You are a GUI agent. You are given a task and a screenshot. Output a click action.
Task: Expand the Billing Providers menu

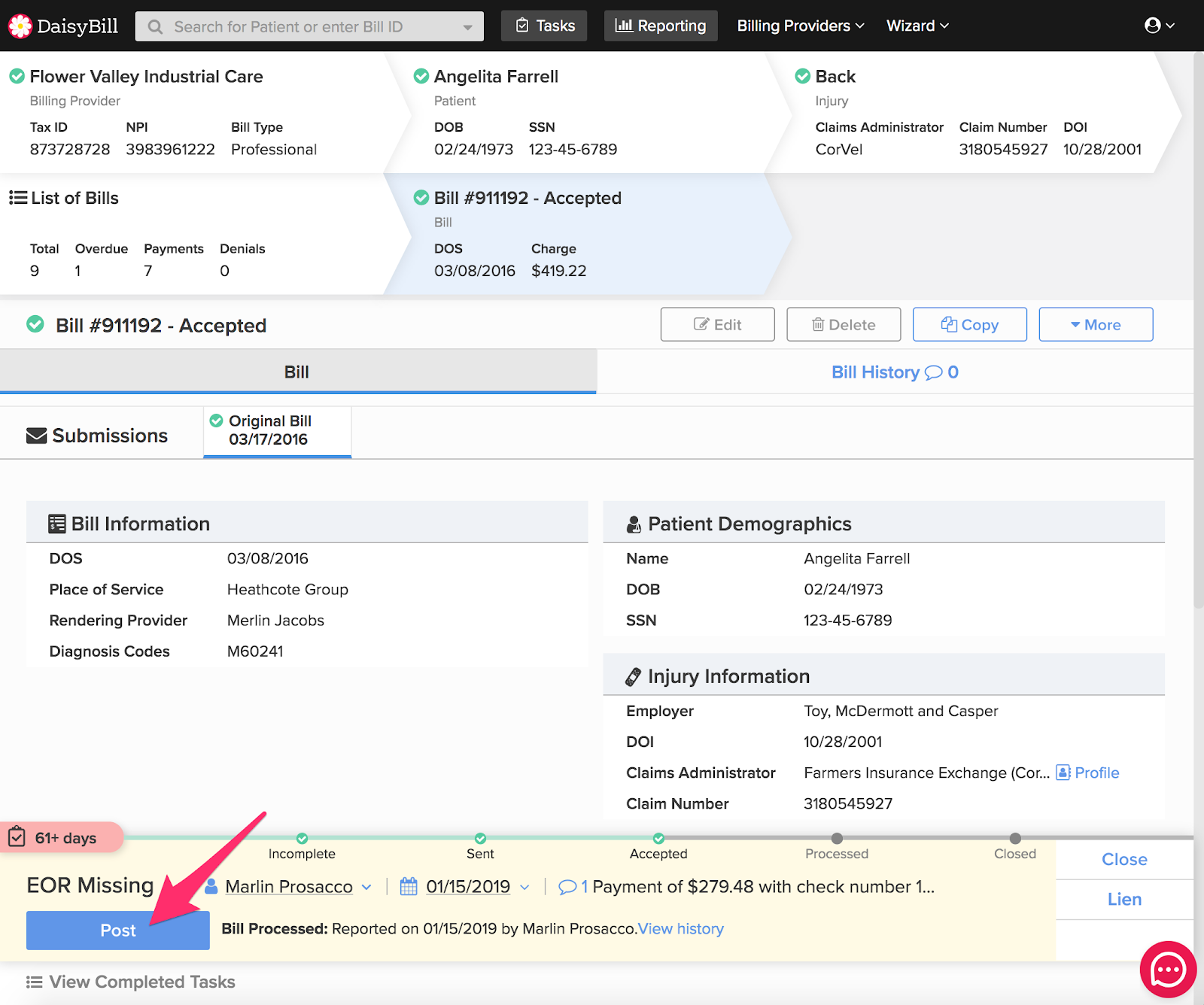point(801,26)
